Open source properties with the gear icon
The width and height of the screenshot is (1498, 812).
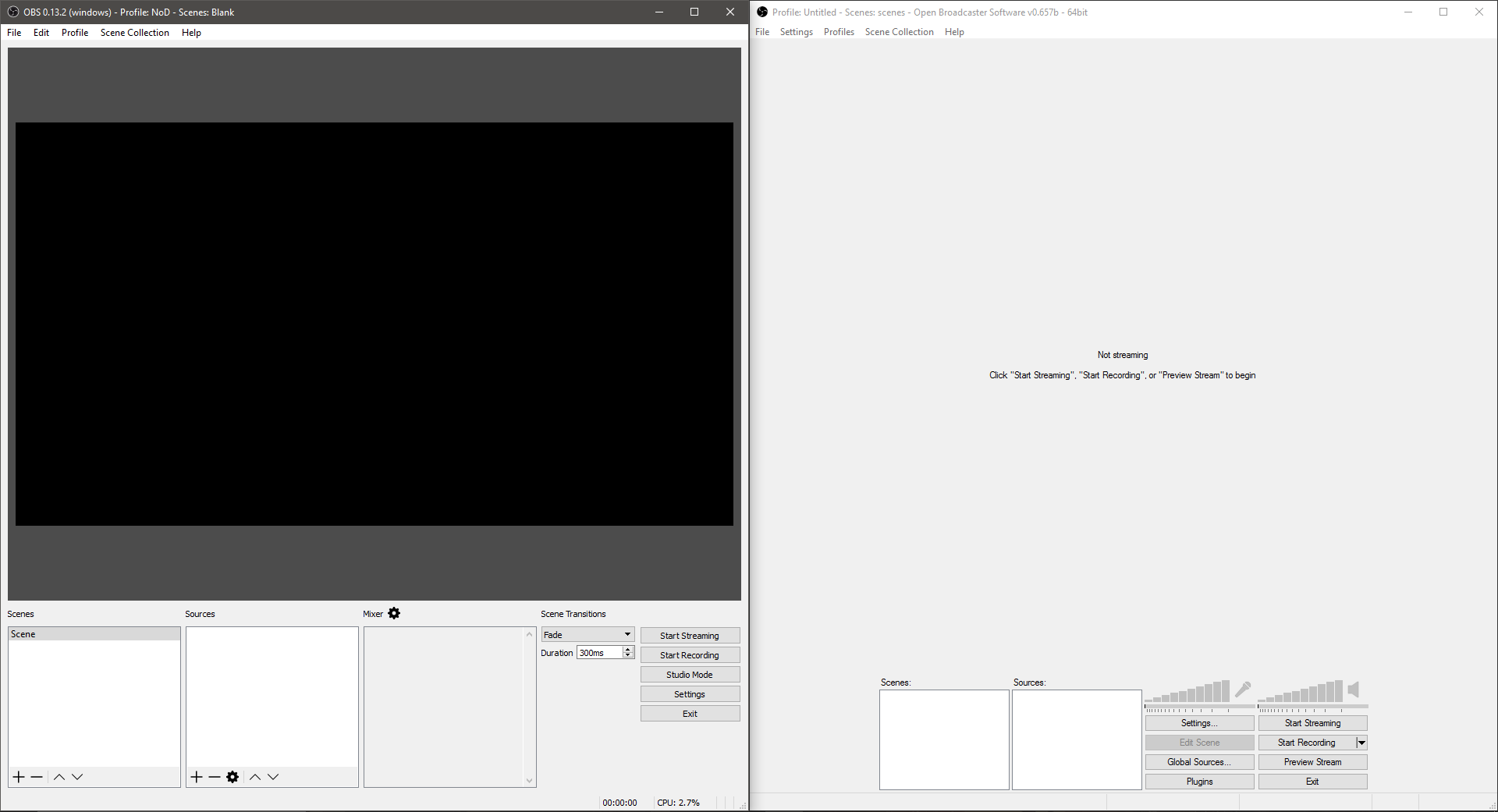point(233,777)
